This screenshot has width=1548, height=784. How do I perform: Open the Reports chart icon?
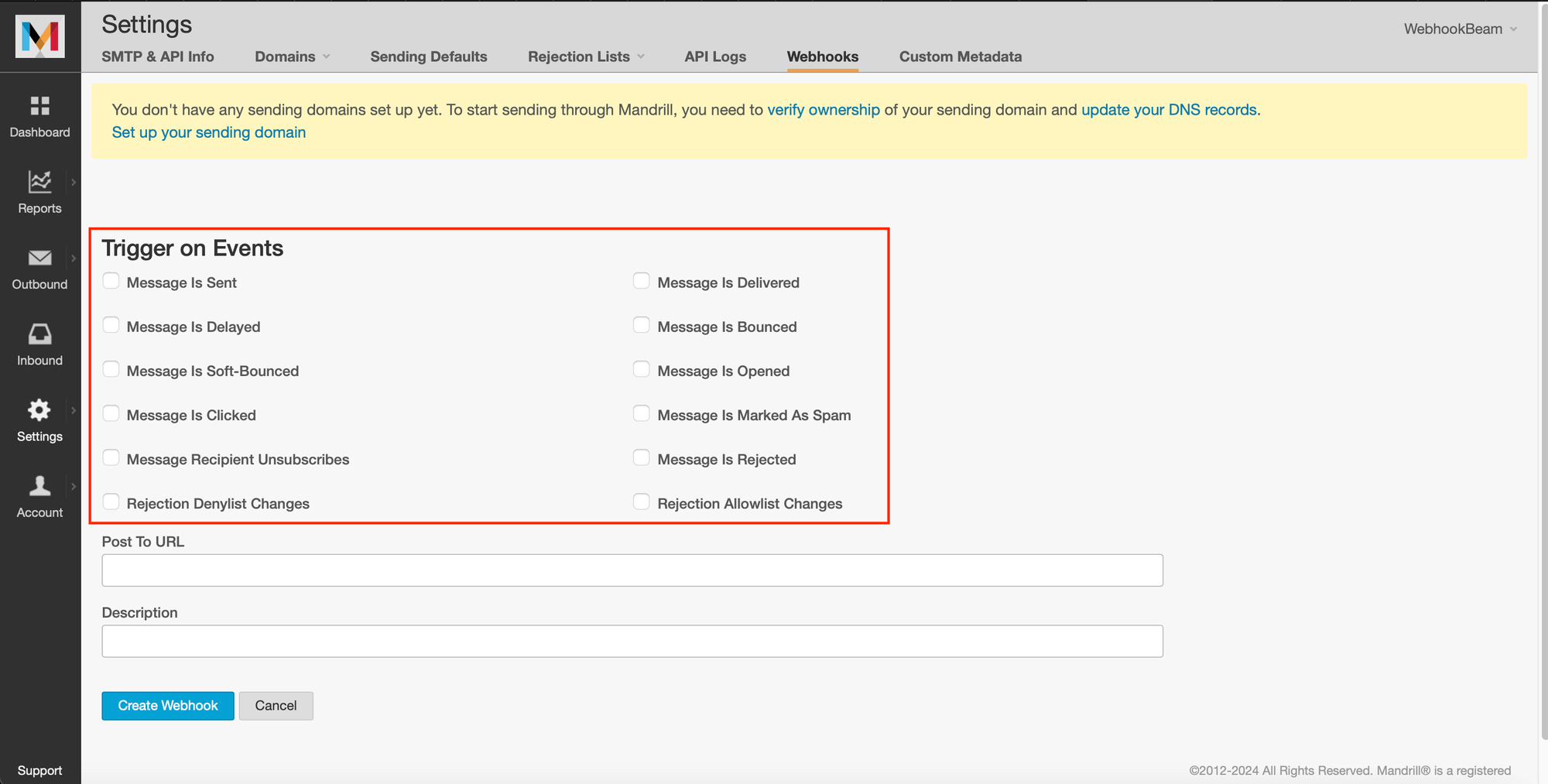pyautogui.click(x=39, y=182)
